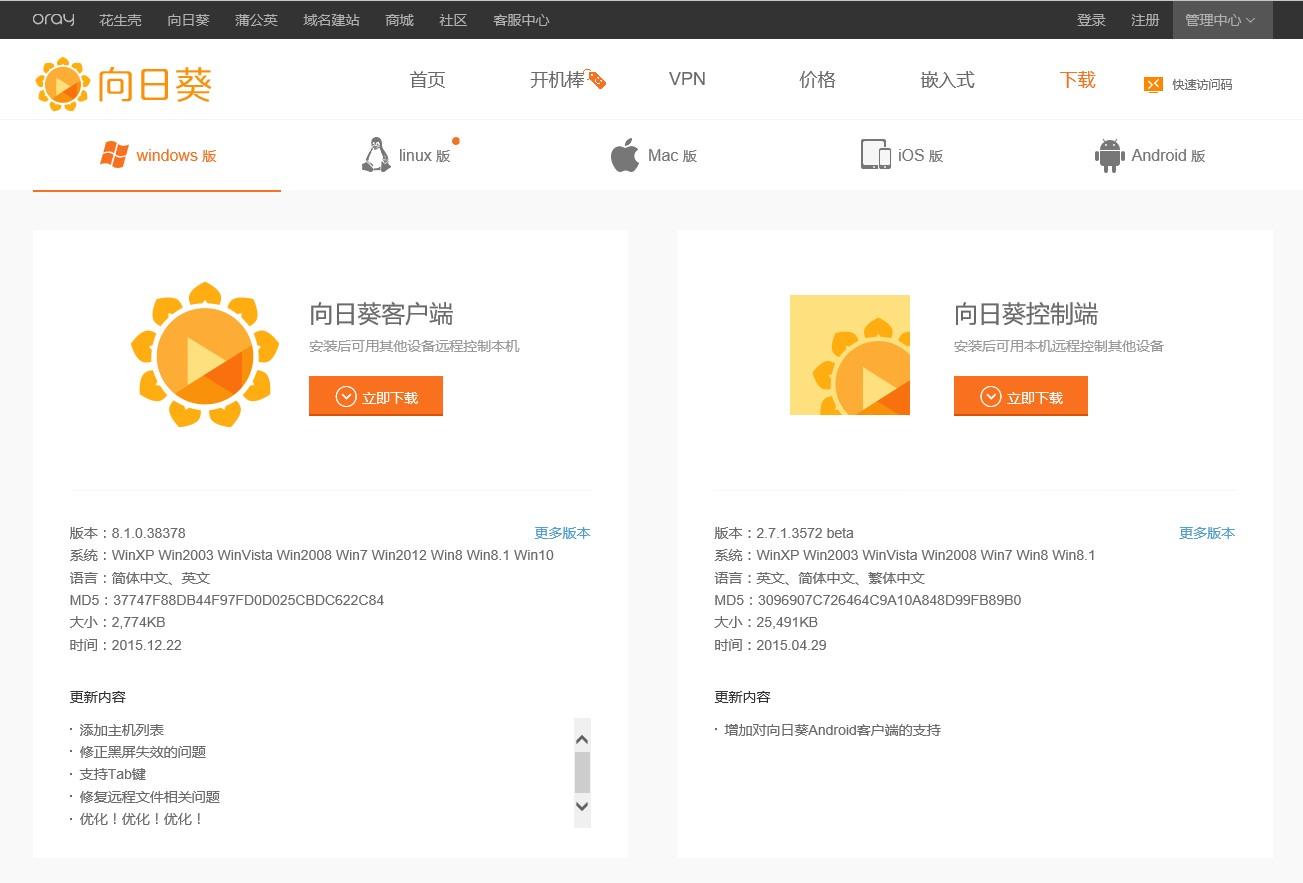The image size is (1303, 883).
Task: Click the Linux penguin icon
Action: pos(376,155)
